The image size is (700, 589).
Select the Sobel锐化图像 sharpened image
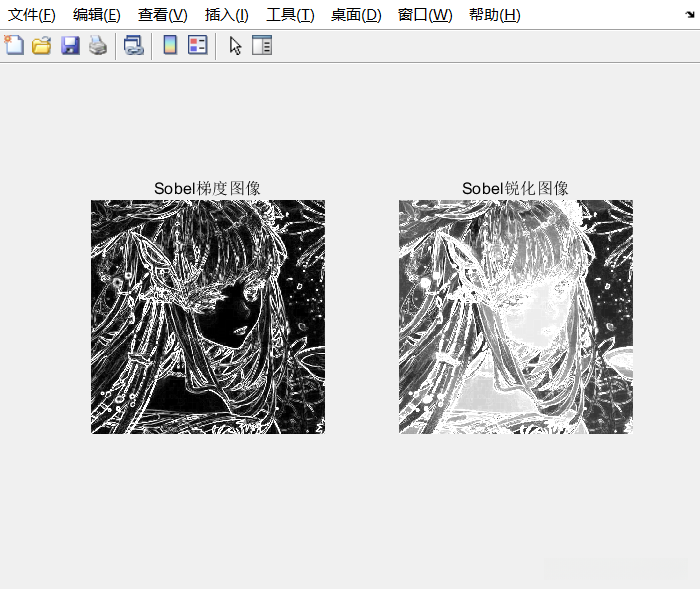tap(516, 317)
